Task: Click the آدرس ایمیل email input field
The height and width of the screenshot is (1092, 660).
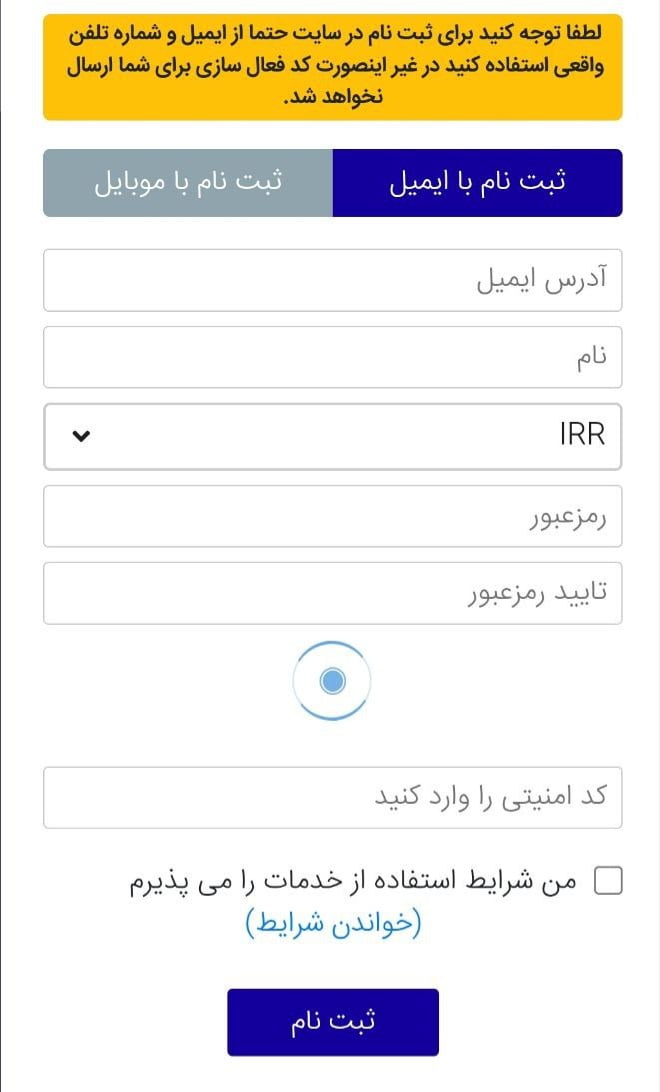Action: [332, 280]
